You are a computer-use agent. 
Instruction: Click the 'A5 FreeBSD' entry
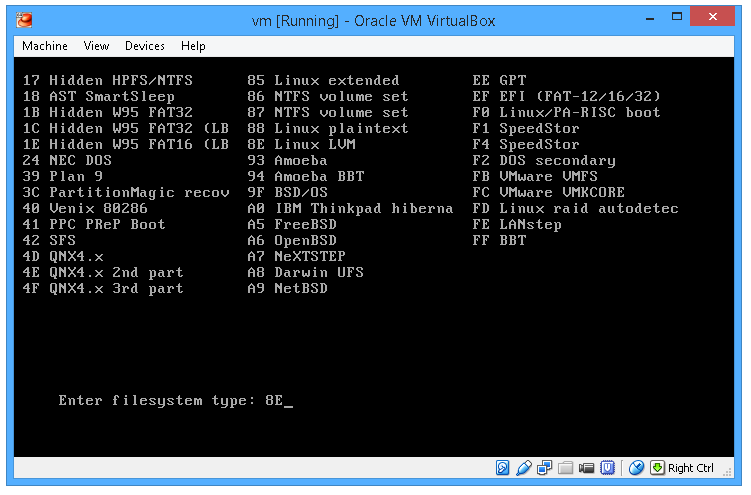pos(292,224)
